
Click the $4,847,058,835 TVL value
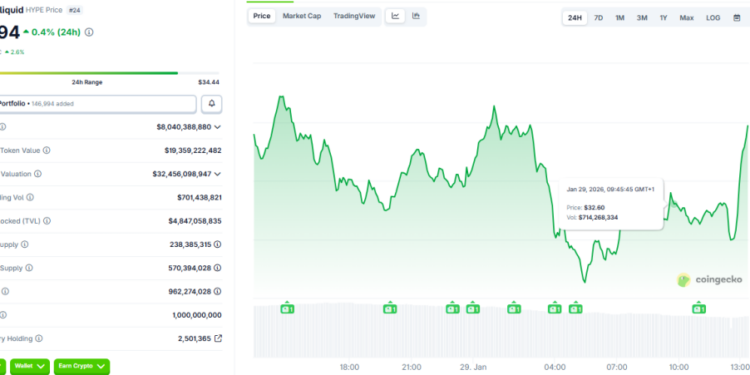[195, 221]
